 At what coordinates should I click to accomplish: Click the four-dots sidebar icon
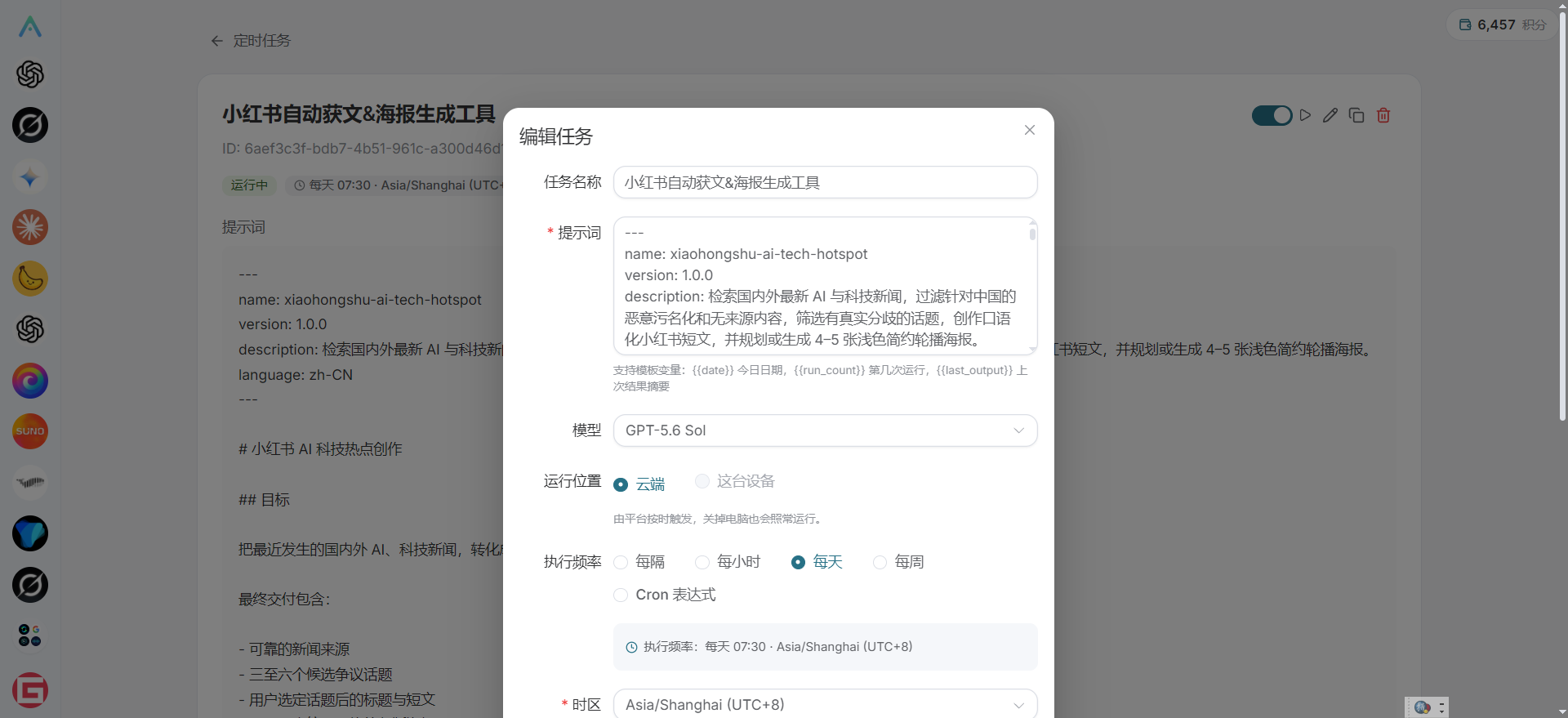[x=30, y=635]
